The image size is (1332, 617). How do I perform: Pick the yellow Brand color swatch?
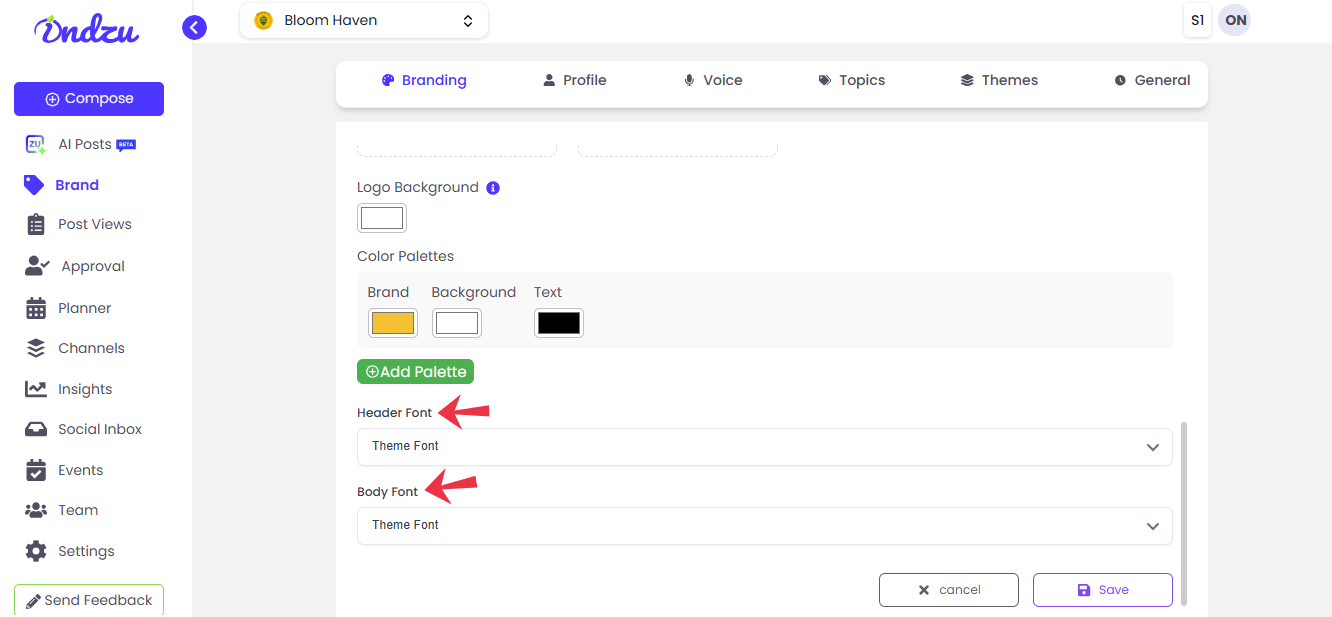coord(392,323)
